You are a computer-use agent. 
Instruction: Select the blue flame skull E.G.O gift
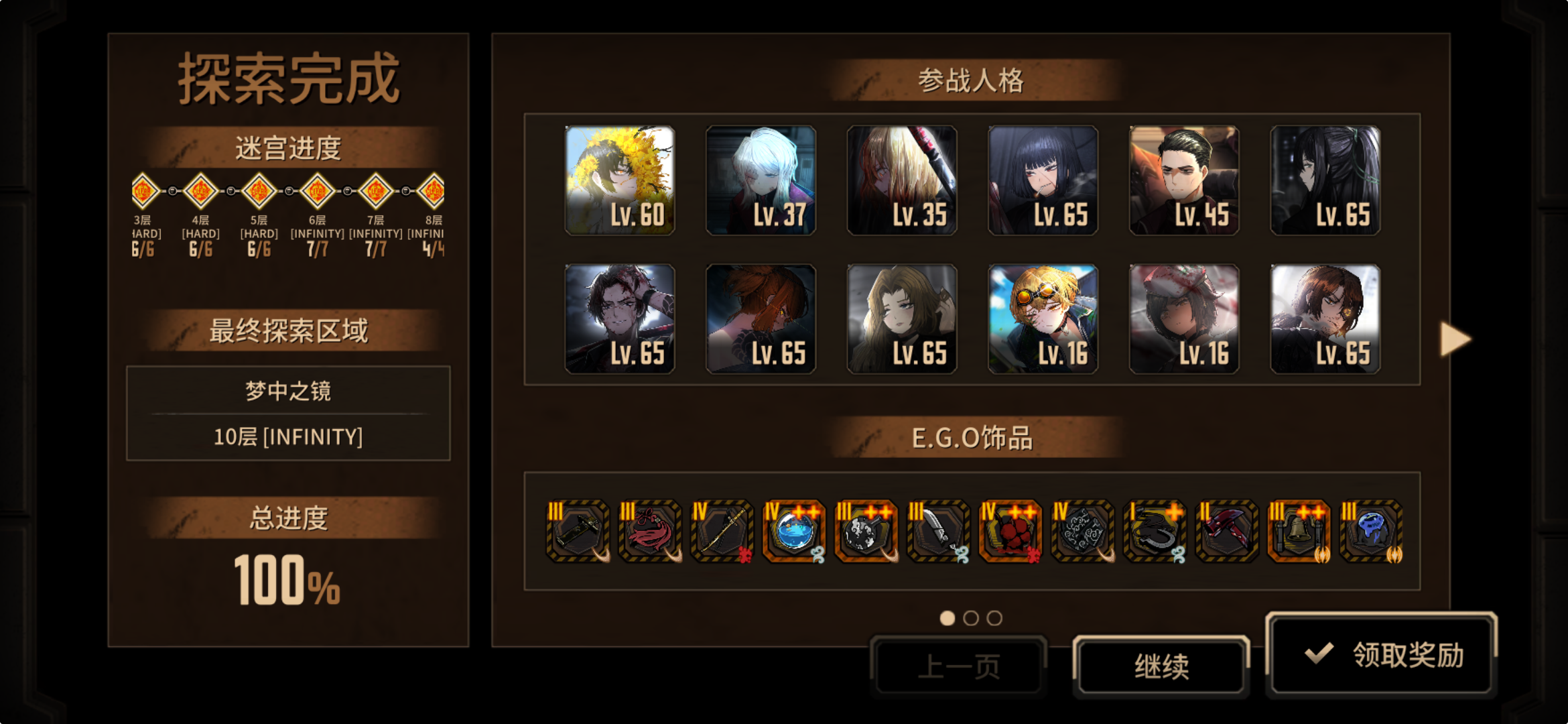pos(1371,531)
